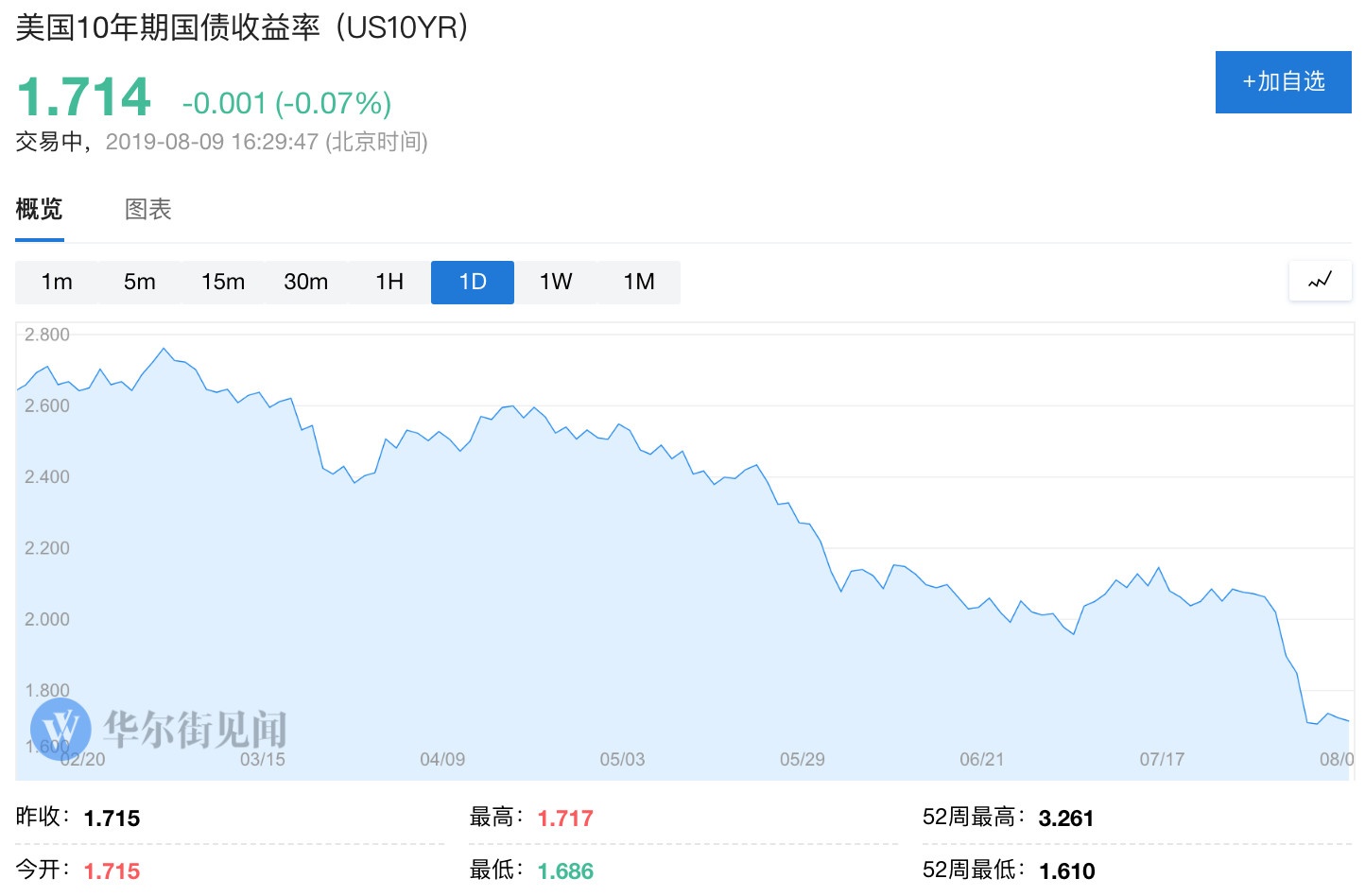
Task: Select the 1H timeframe
Action: point(389,282)
